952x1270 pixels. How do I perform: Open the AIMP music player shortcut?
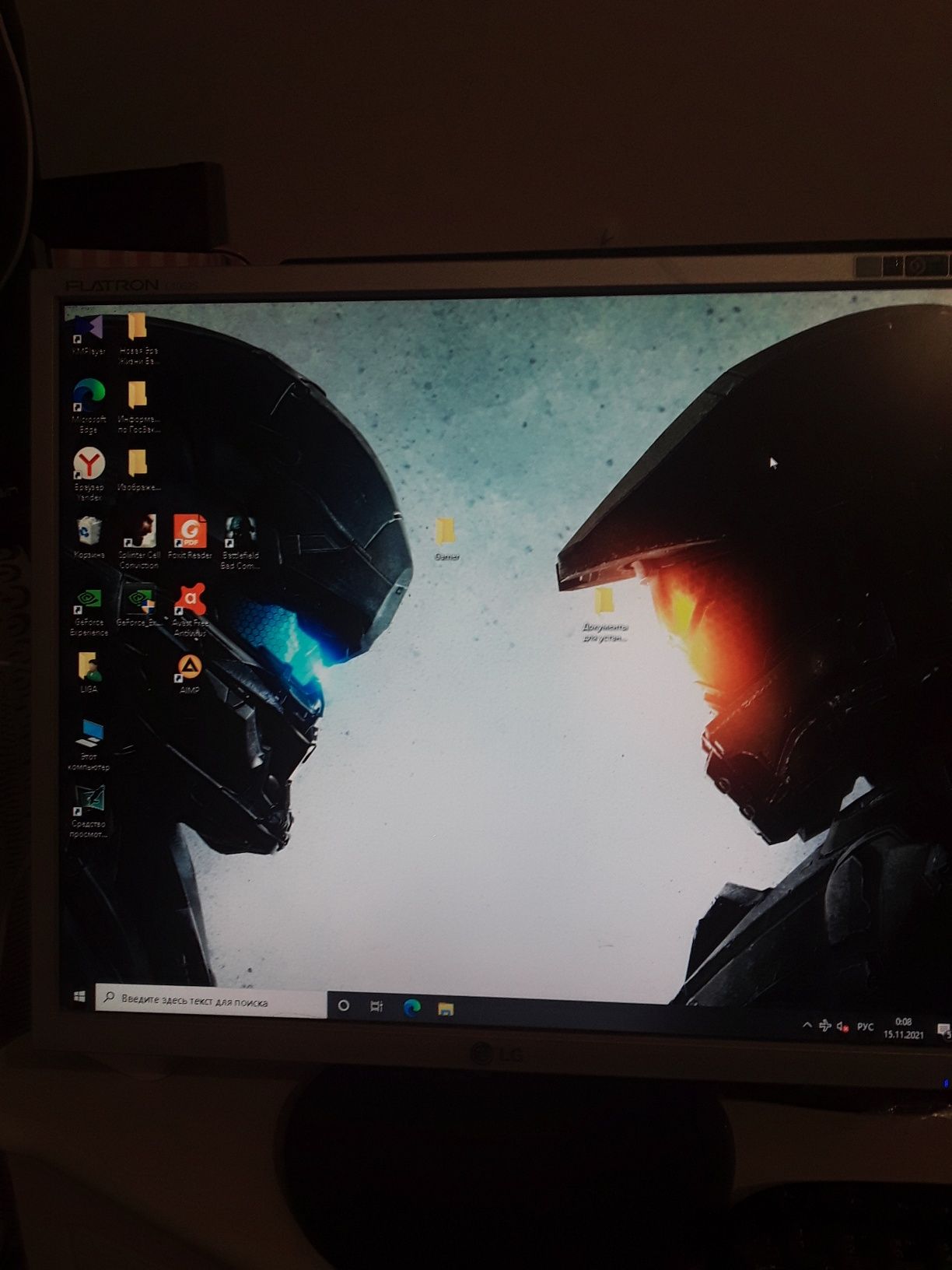pos(189,673)
